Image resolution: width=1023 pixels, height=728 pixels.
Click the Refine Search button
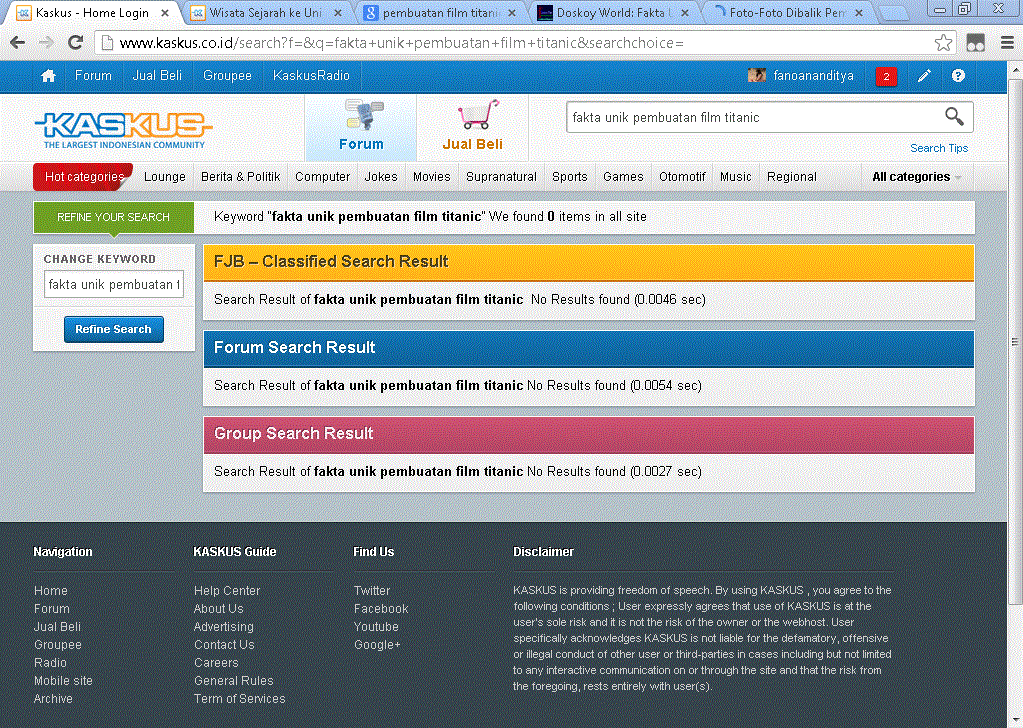pos(114,329)
